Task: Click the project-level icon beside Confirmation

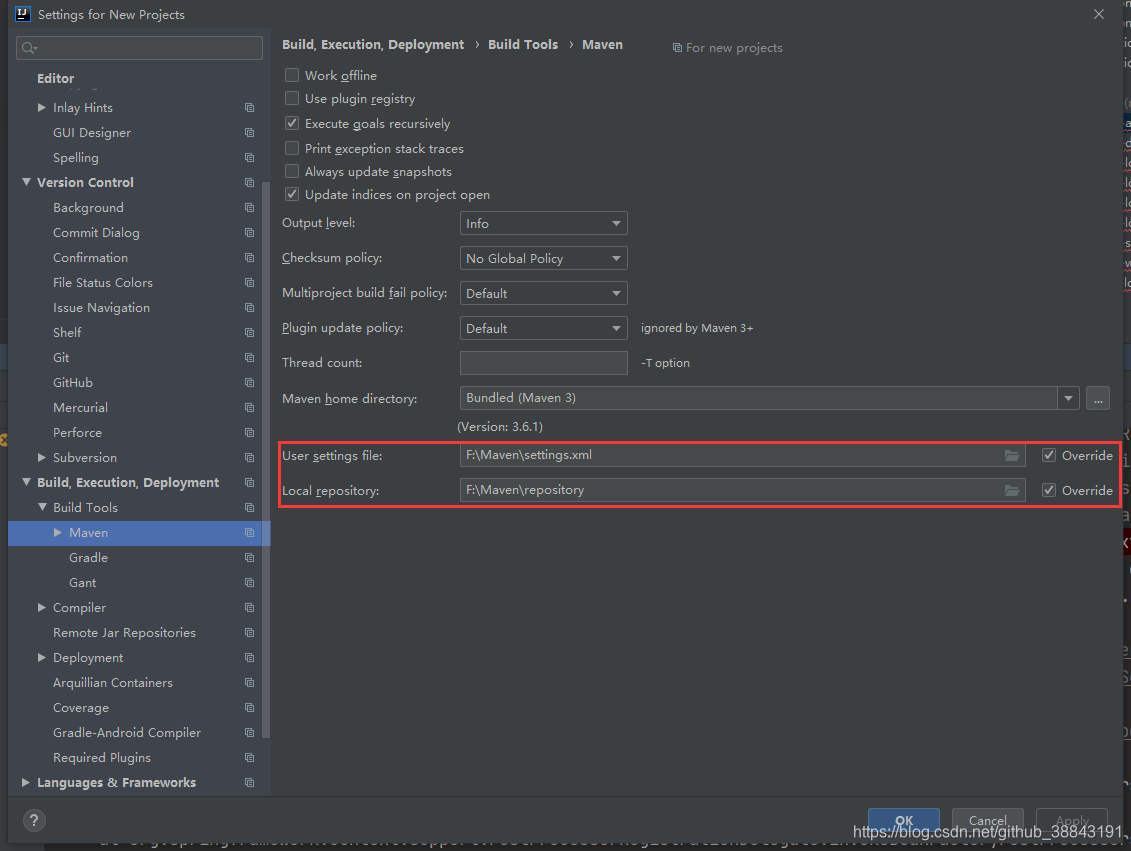Action: [x=250, y=257]
